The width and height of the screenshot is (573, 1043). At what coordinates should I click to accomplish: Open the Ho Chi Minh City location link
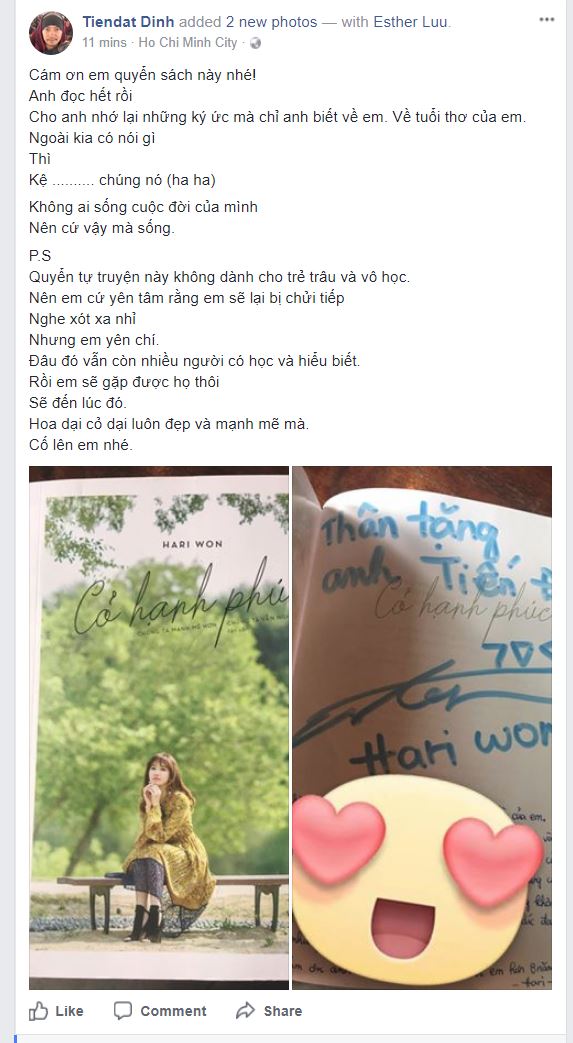[x=188, y=43]
